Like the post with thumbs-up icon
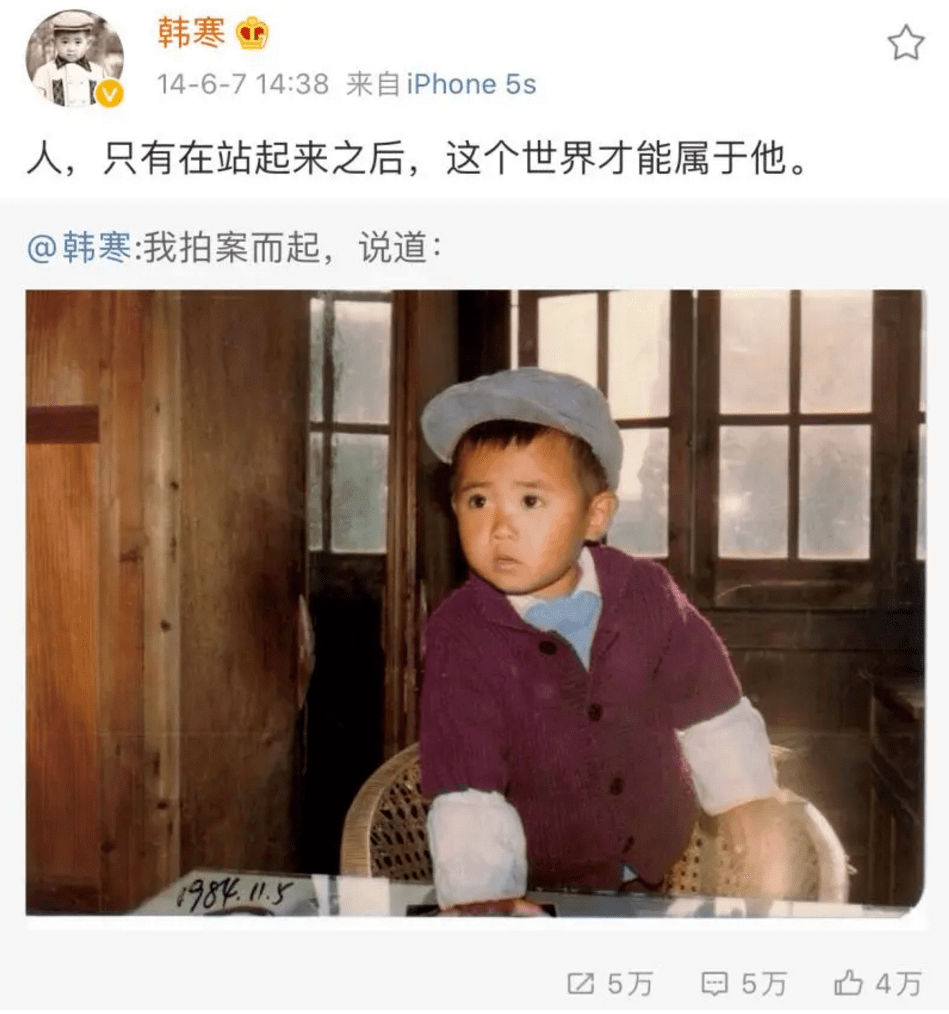 [848, 983]
